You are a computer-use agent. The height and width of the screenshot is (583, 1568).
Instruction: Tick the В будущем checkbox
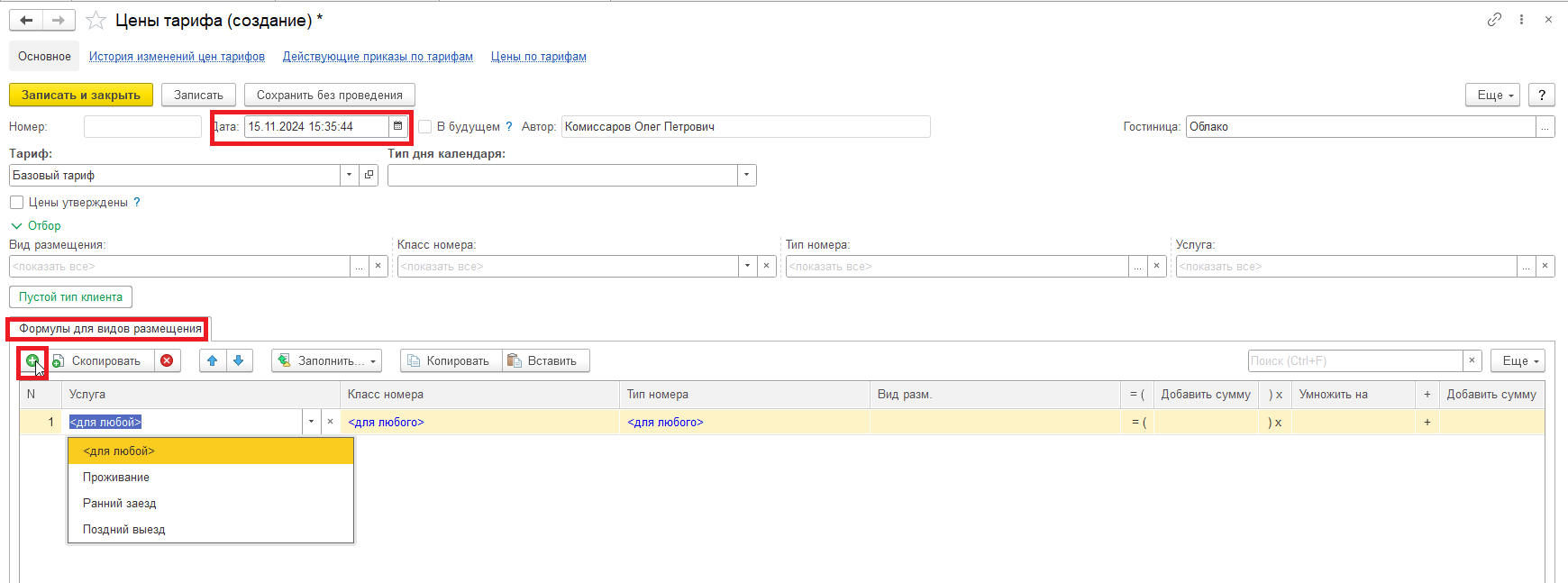click(x=425, y=127)
